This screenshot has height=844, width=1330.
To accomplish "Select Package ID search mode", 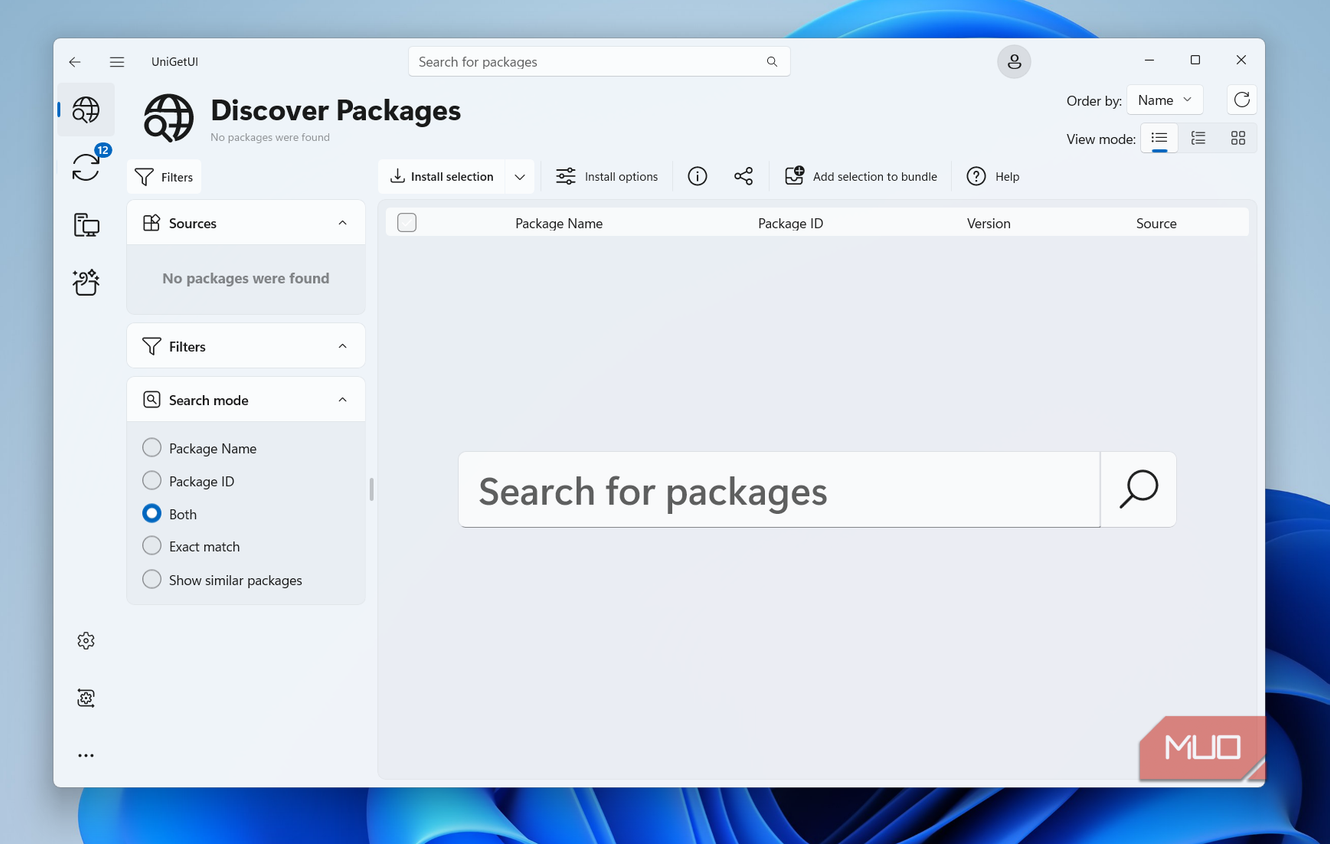I will tap(189, 481).
